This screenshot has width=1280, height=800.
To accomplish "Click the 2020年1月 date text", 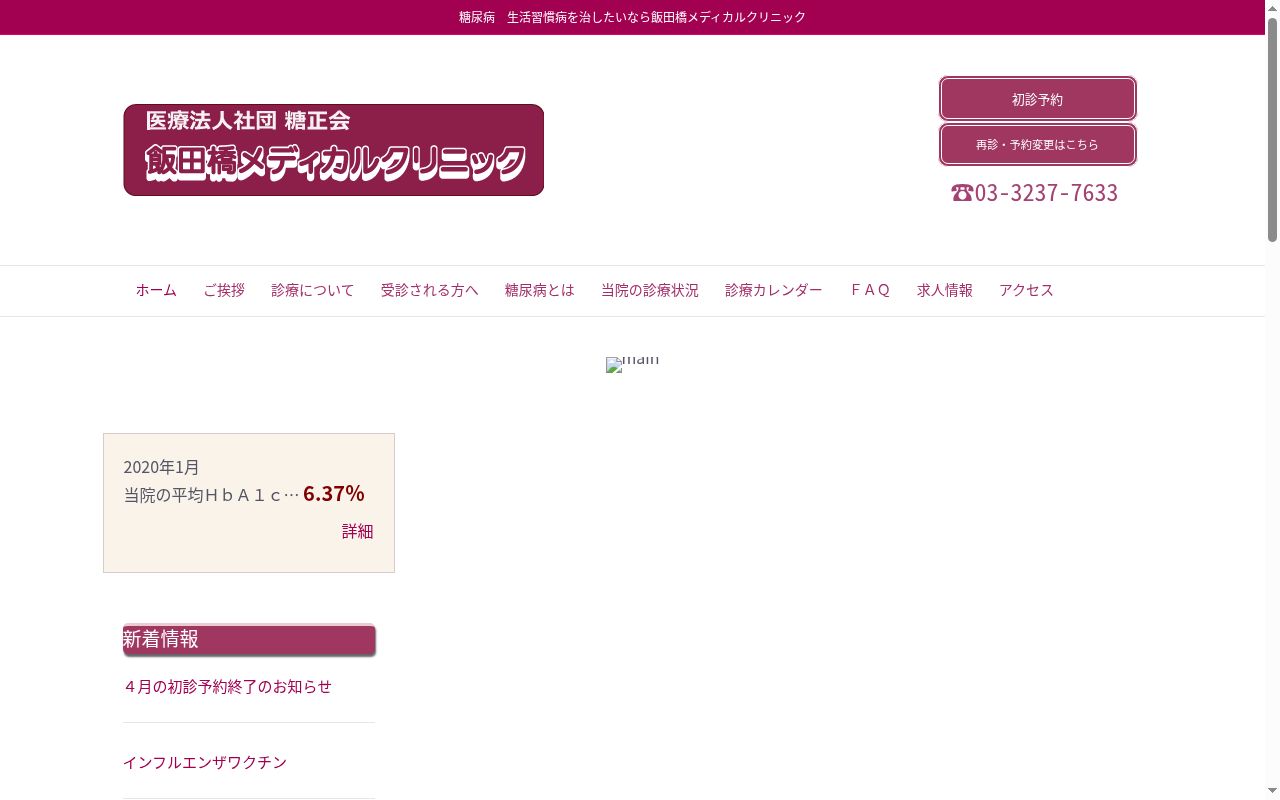I will point(161,467).
